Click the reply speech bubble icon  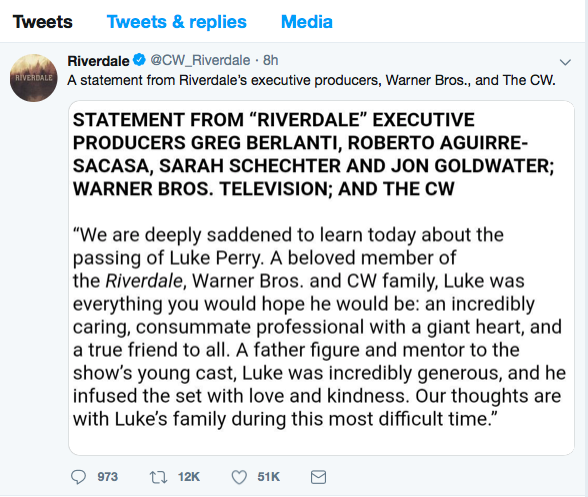(x=78, y=477)
